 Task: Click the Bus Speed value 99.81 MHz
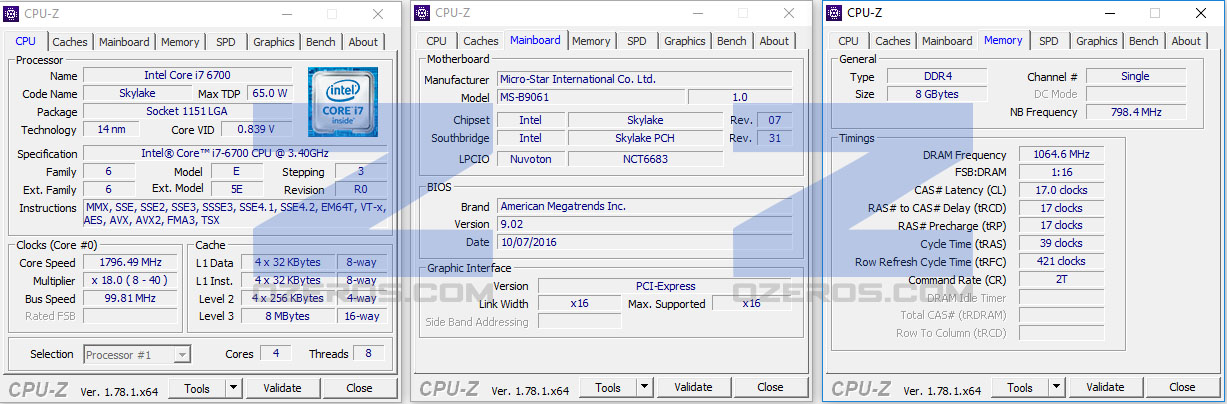pos(132,299)
